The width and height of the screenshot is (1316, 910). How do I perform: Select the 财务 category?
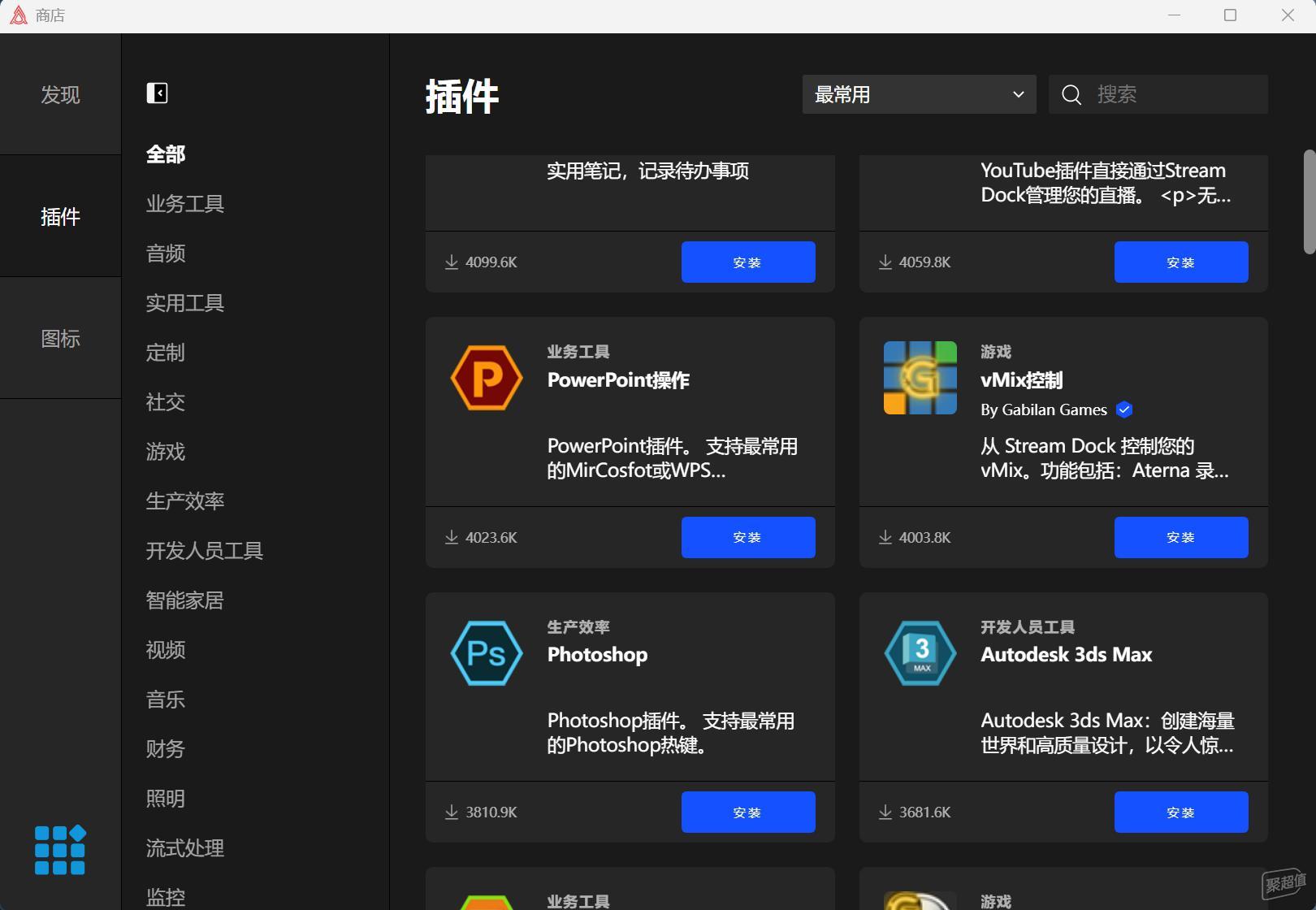click(166, 749)
